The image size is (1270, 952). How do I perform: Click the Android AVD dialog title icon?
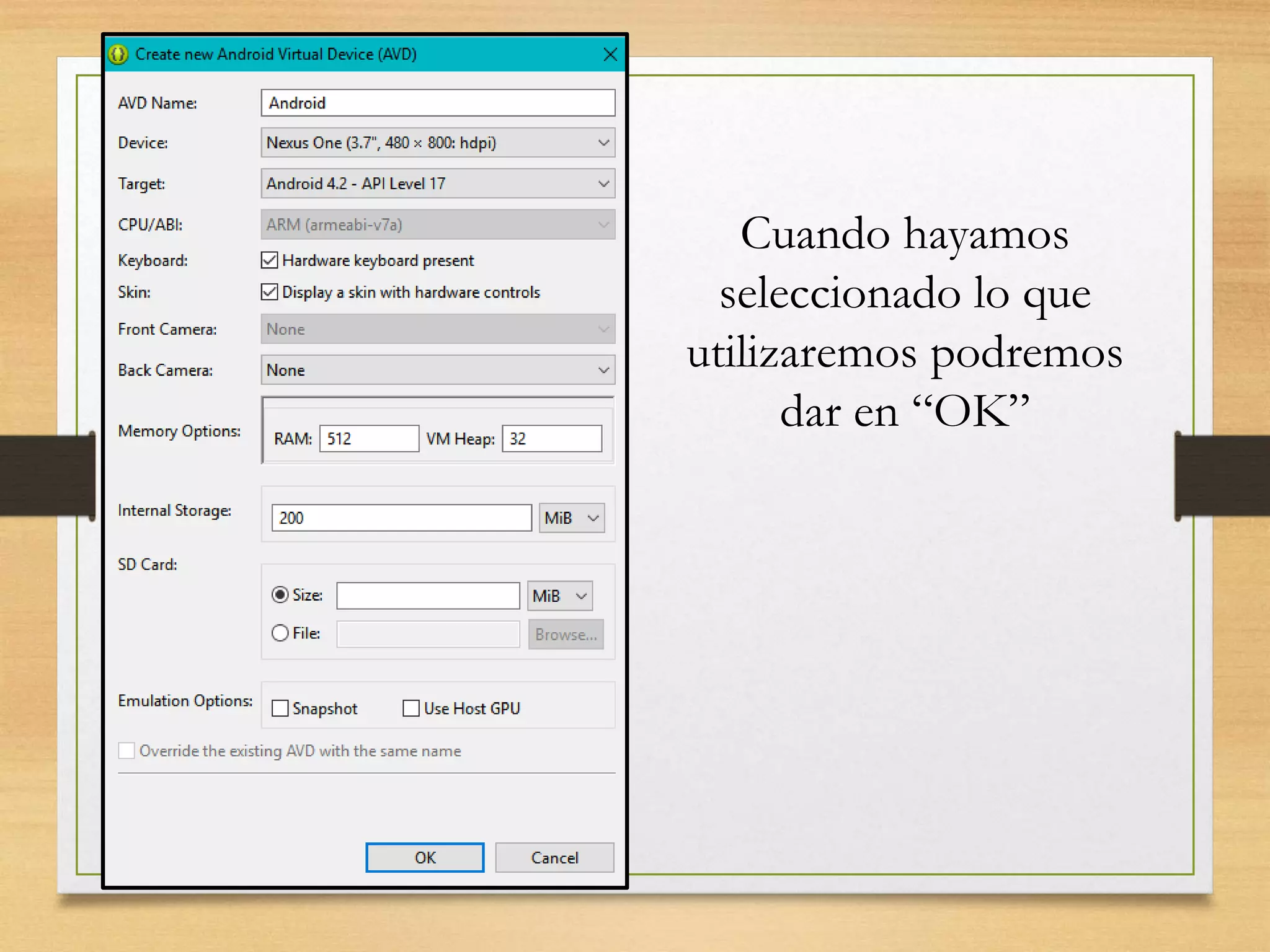pos(118,54)
